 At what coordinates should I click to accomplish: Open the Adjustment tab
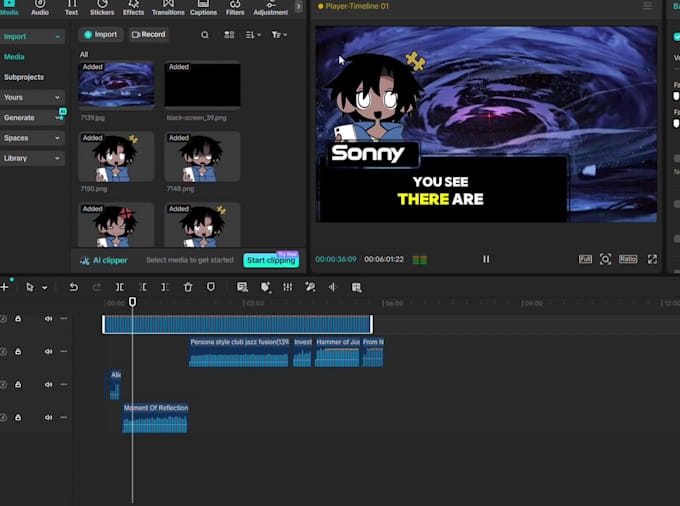[x=271, y=8]
